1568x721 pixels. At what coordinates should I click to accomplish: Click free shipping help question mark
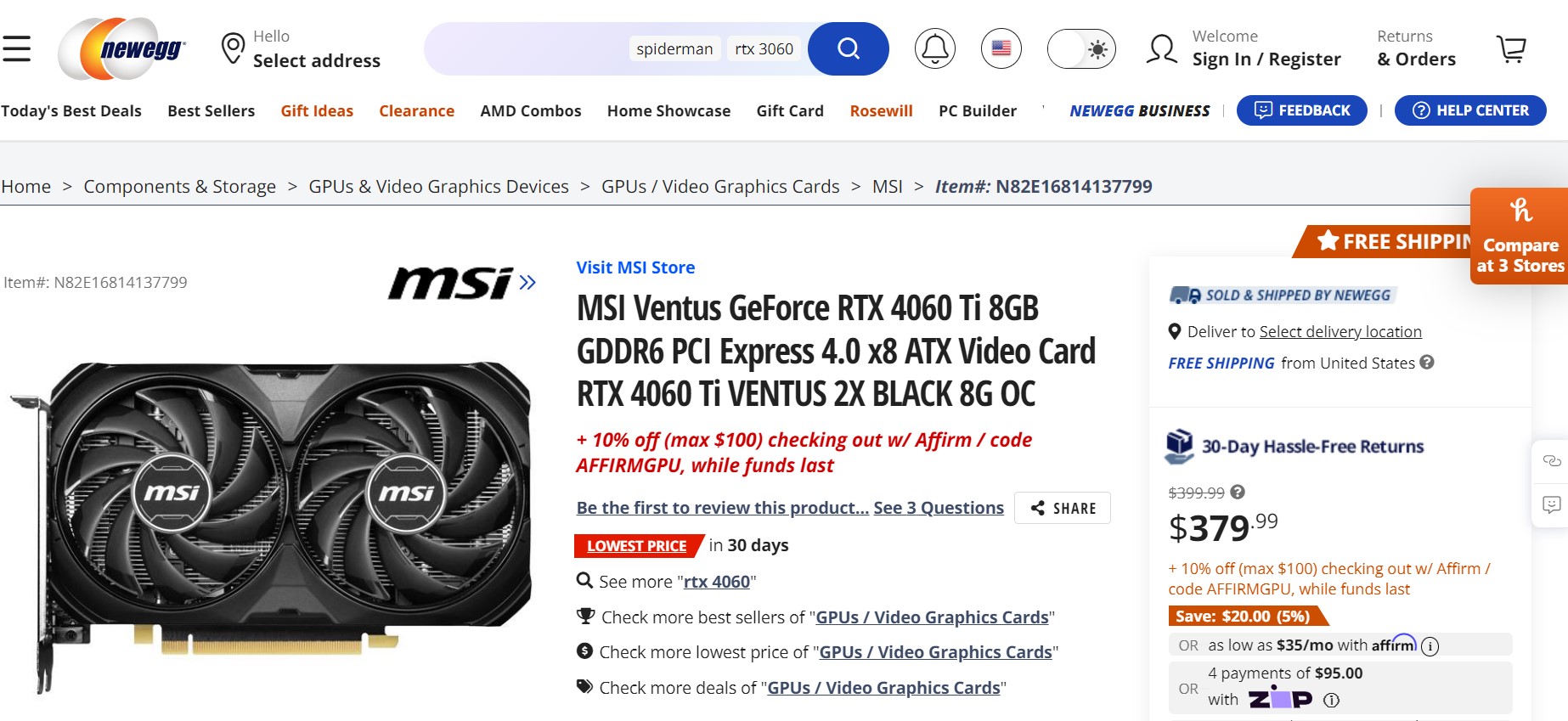(1427, 362)
